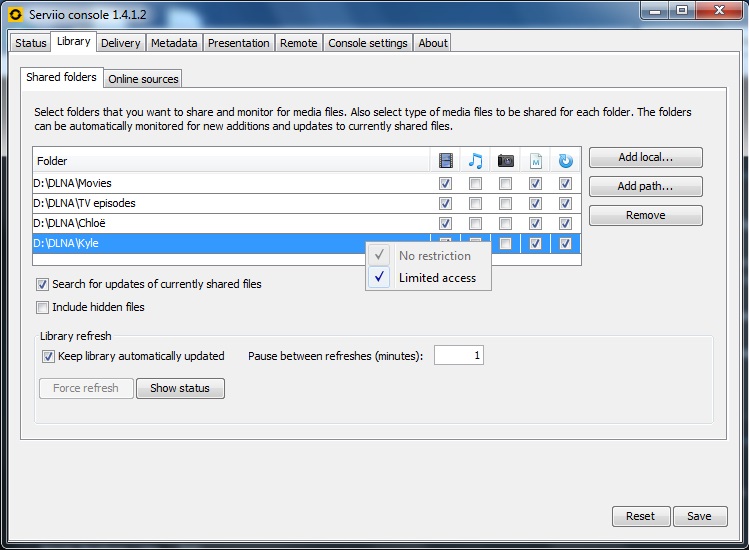The width and height of the screenshot is (749, 550).
Task: Open the Remote tab
Action: (x=299, y=43)
